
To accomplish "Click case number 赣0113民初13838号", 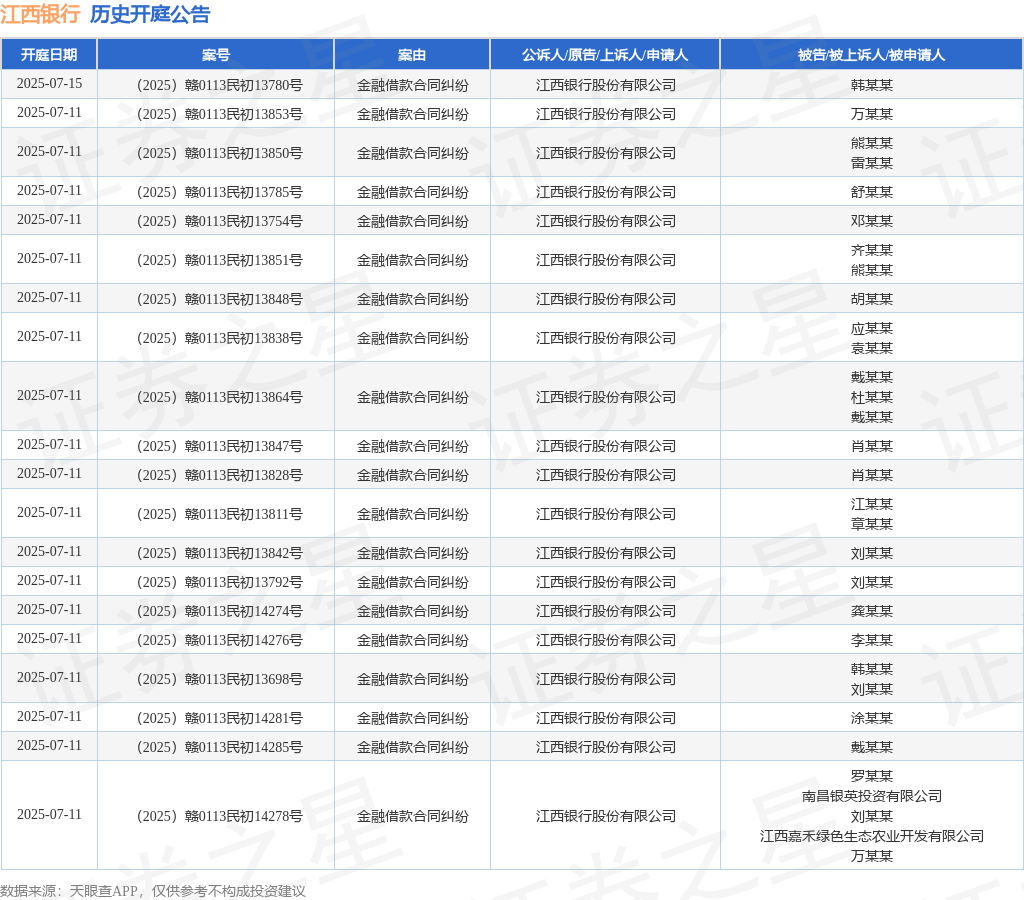I will click(219, 338).
